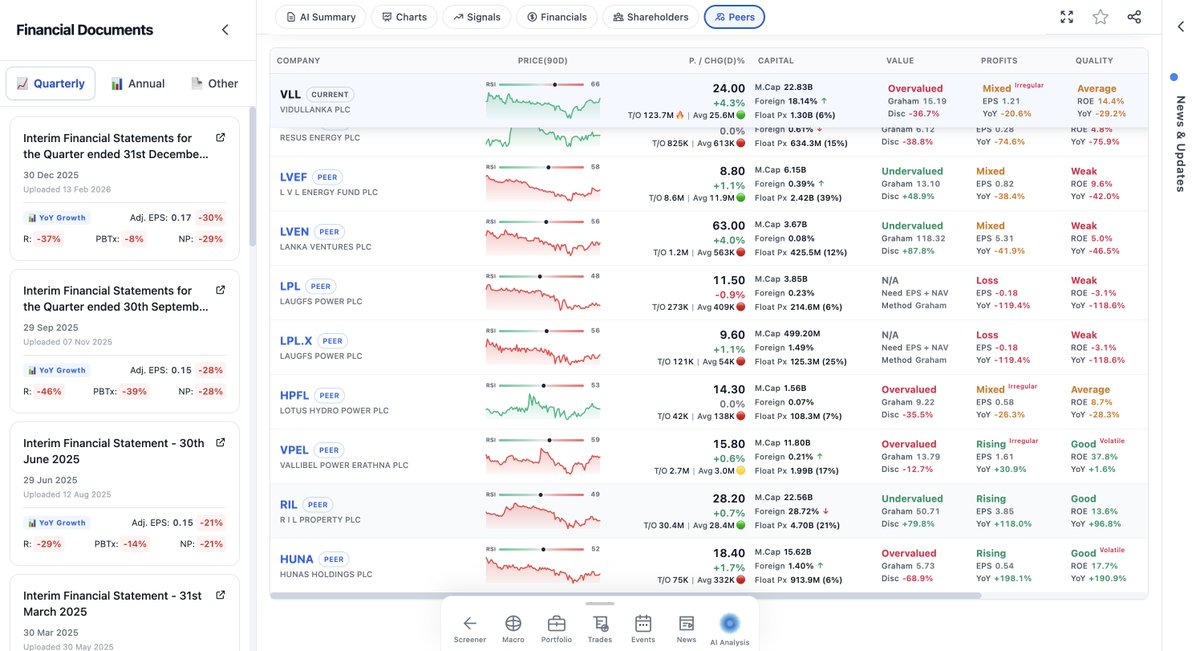
Task: Click horizontal scrollbar under peers table
Action: tap(627, 596)
